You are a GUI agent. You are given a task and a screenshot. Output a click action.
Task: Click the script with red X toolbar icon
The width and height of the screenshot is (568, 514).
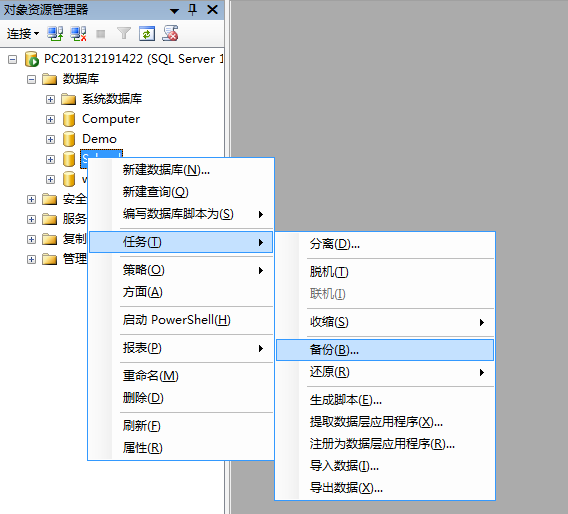click(170, 33)
